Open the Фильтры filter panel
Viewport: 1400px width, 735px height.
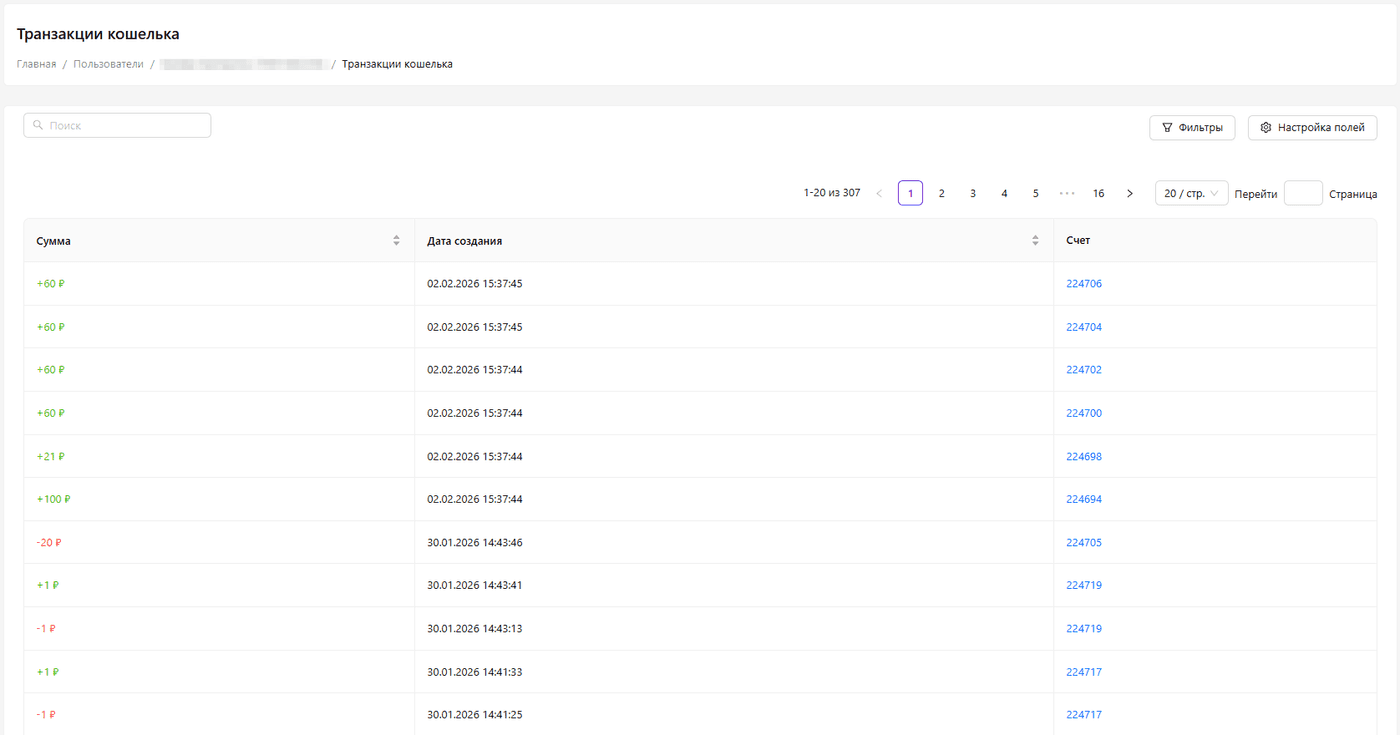1192,128
